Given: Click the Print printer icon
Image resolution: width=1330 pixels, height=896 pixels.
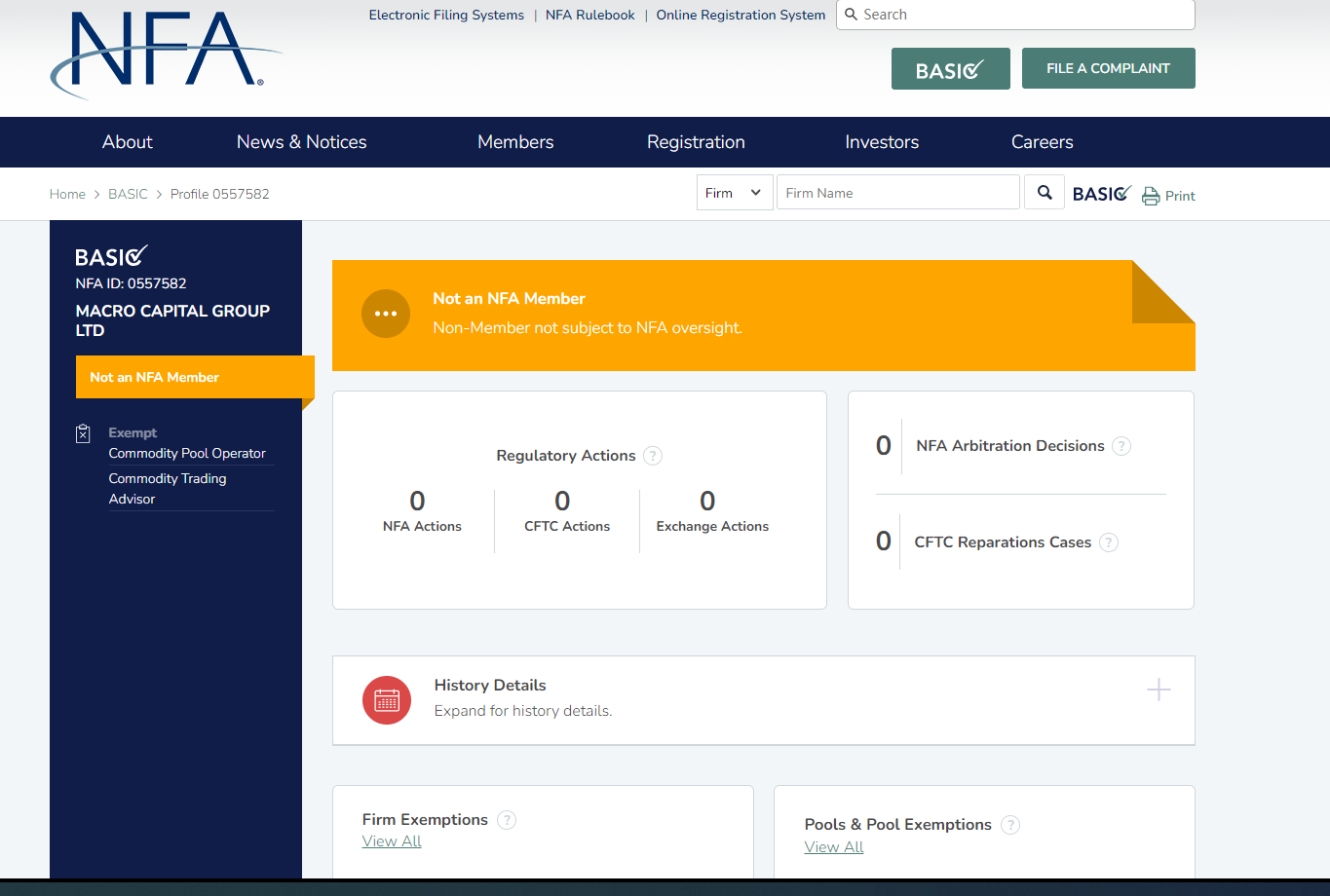Looking at the screenshot, I should click(1151, 196).
